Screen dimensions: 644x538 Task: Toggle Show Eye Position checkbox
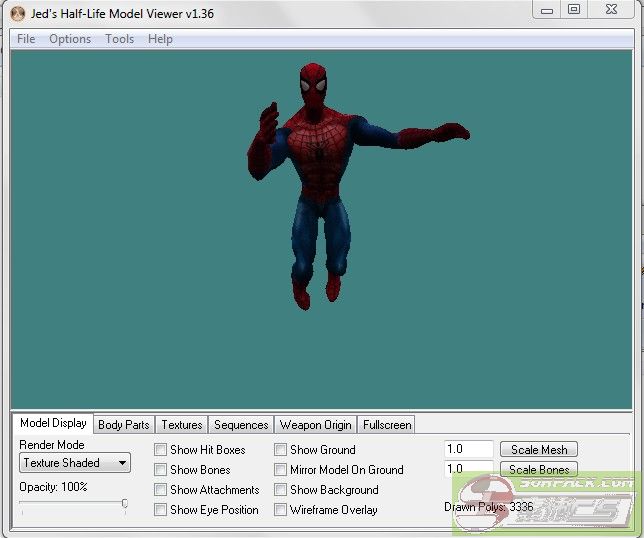160,510
